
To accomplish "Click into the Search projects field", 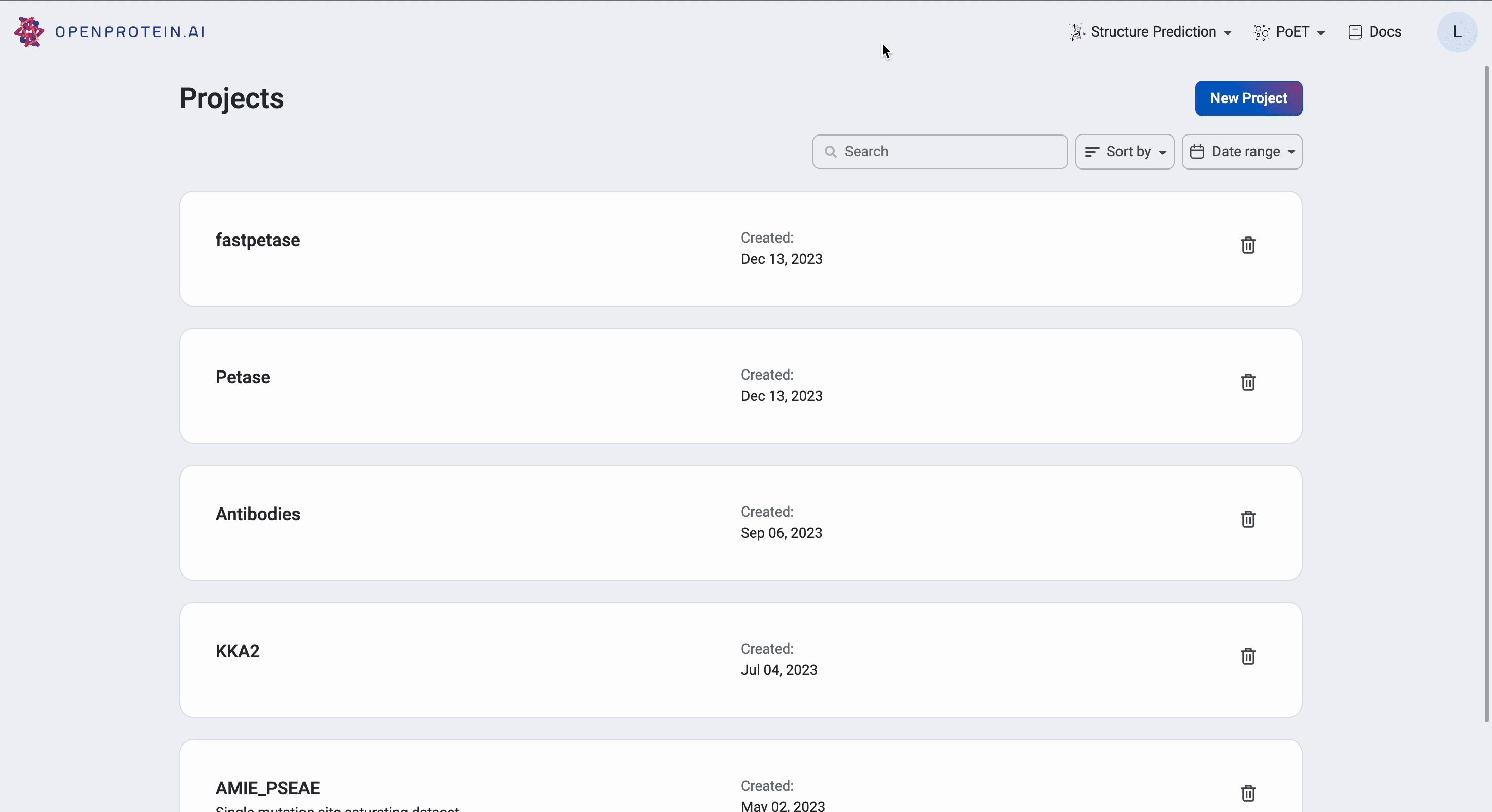I will pos(950,152).
